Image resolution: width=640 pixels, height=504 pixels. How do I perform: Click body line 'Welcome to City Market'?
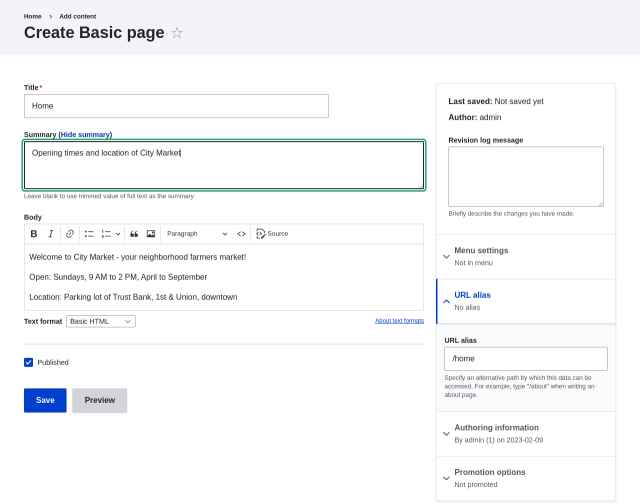point(138,257)
